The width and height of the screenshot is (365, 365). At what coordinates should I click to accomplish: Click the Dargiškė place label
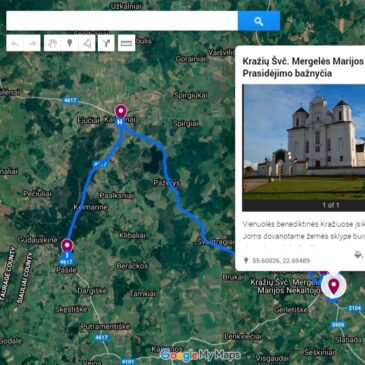click(92, 291)
